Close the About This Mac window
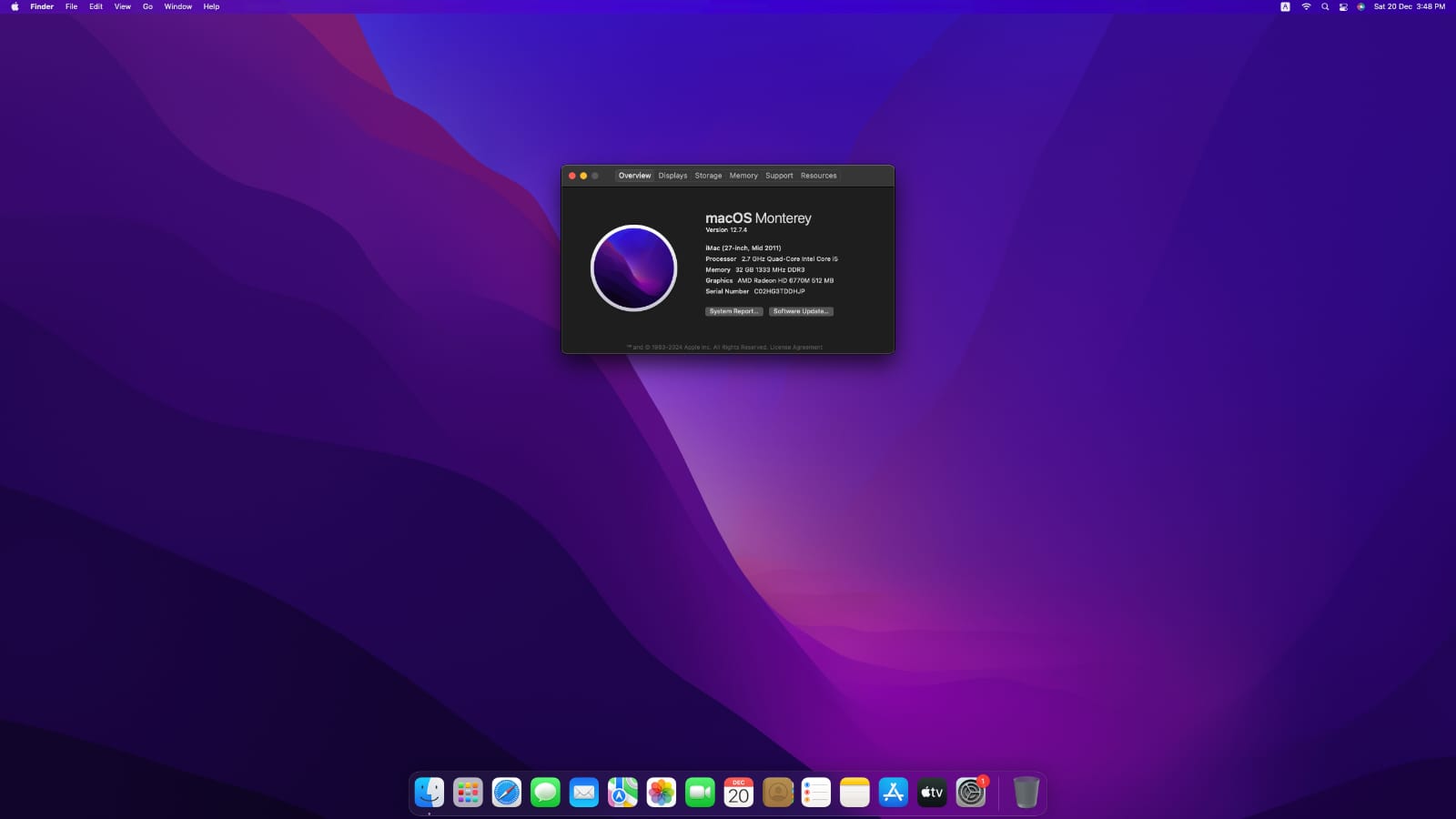The height and width of the screenshot is (819, 1456). (572, 176)
